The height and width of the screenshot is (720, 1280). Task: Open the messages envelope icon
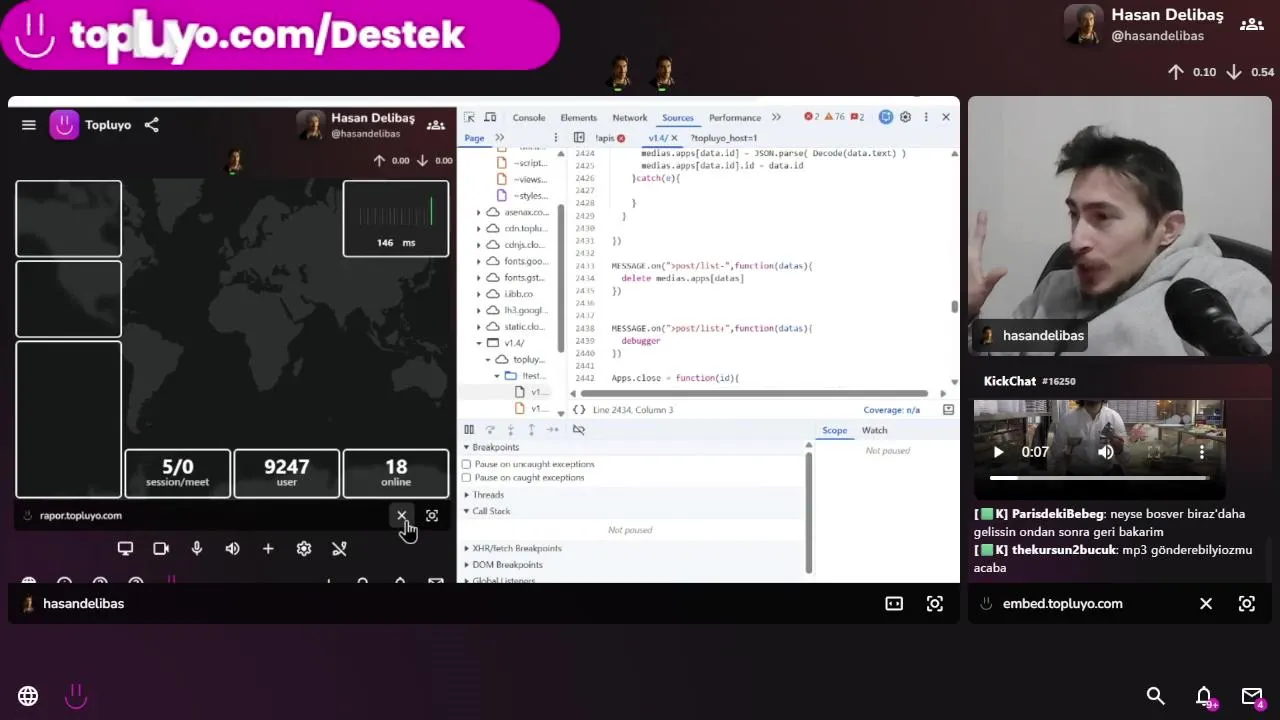1252,696
